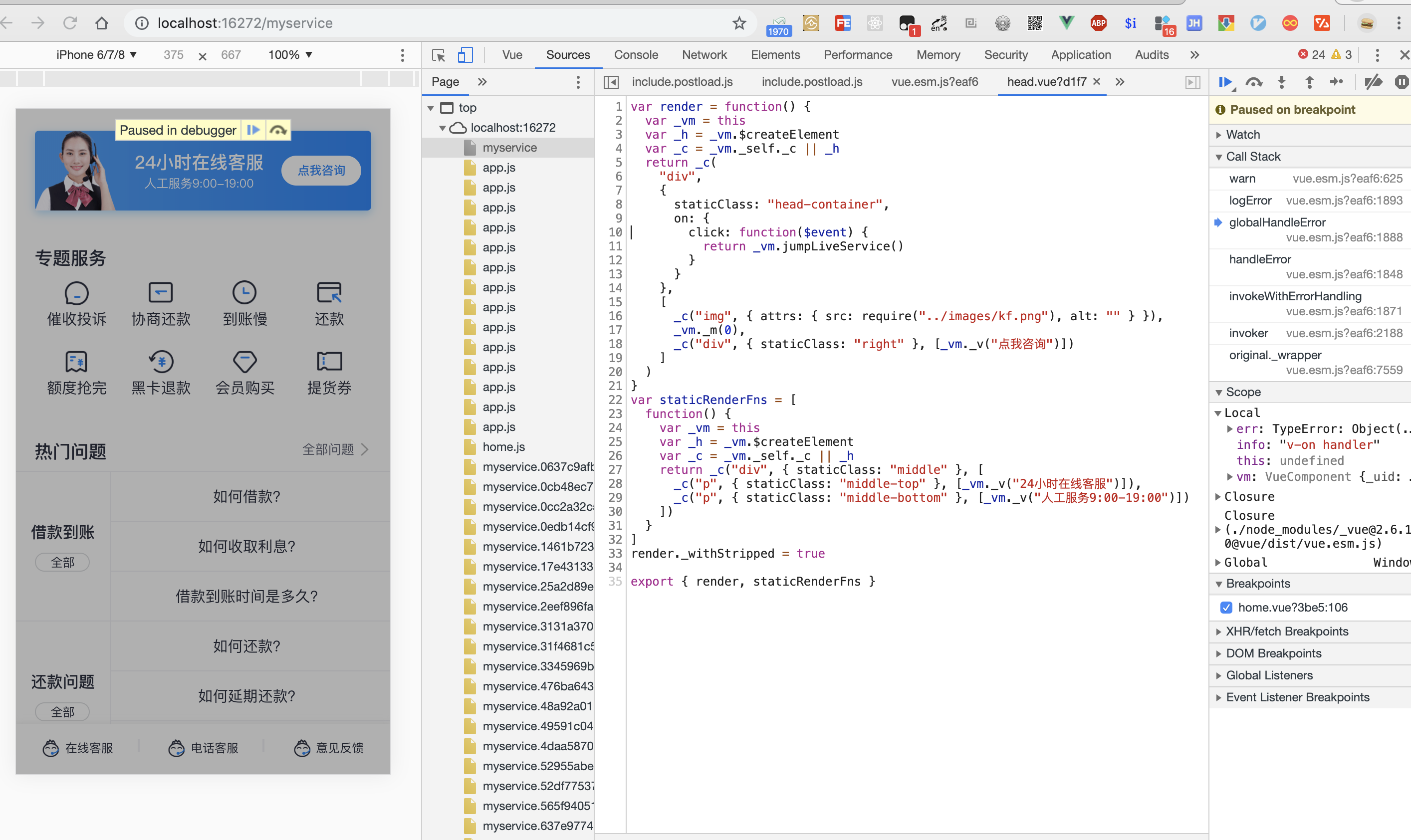
Task: Switch to the Console panel tab
Action: [x=636, y=55]
